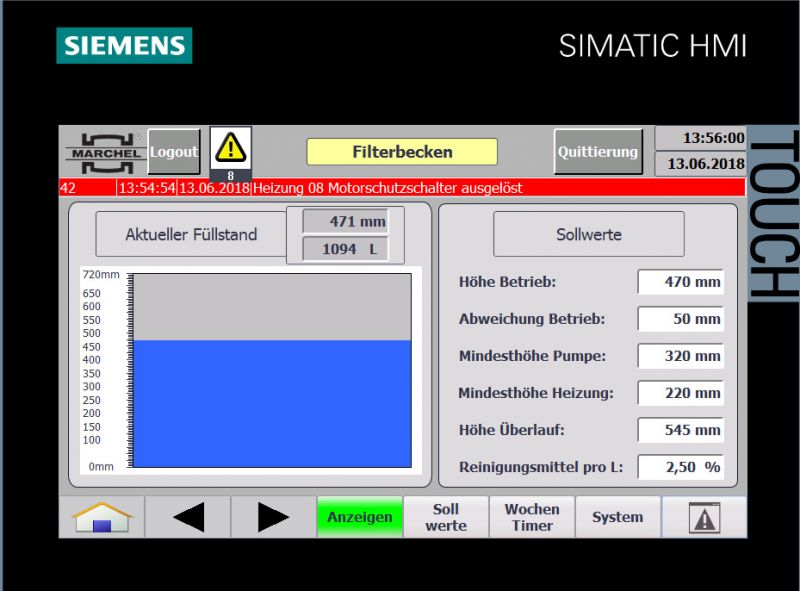
Task: Click the red alarm message line
Action: click(x=402, y=188)
